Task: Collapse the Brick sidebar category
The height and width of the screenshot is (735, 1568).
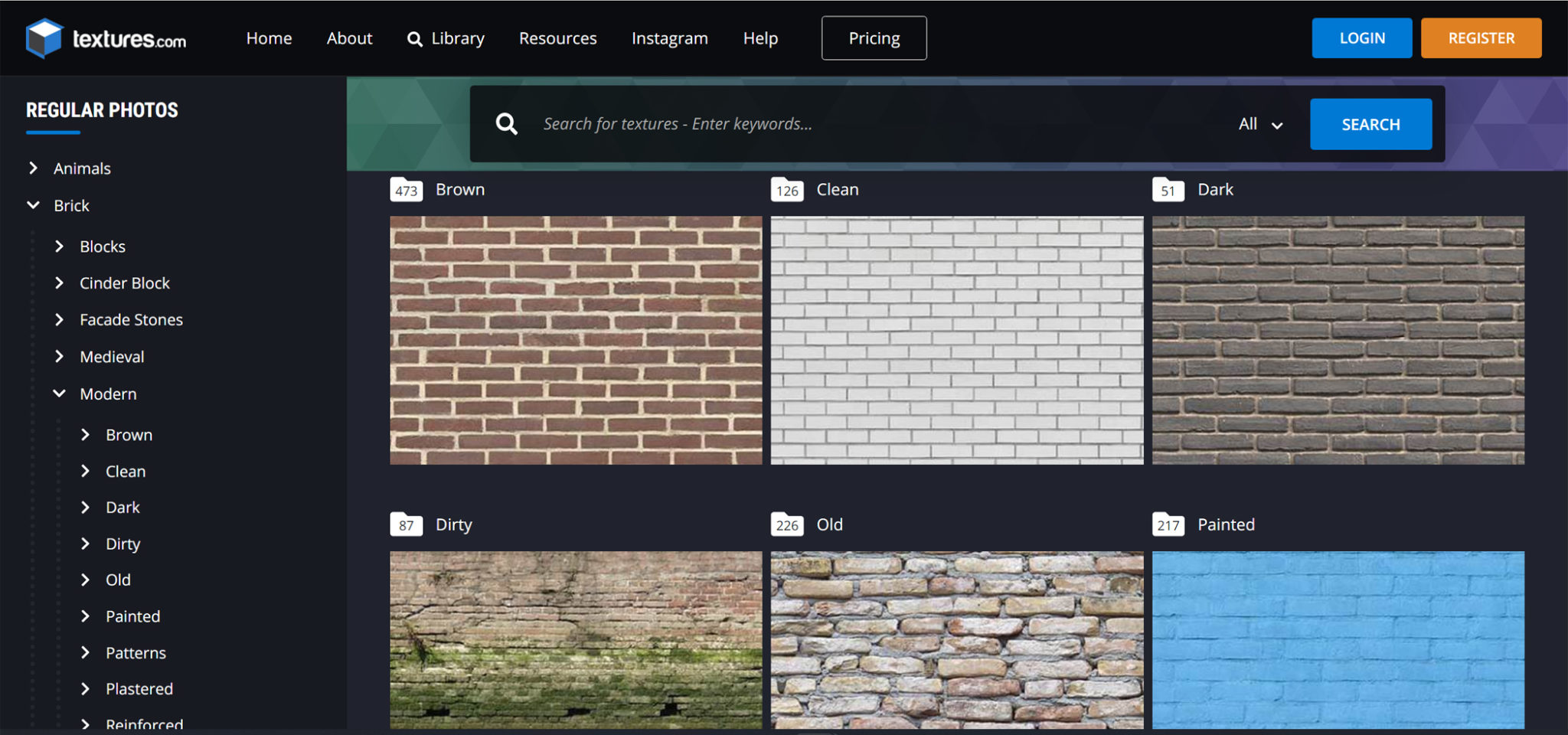Action: pos(32,204)
